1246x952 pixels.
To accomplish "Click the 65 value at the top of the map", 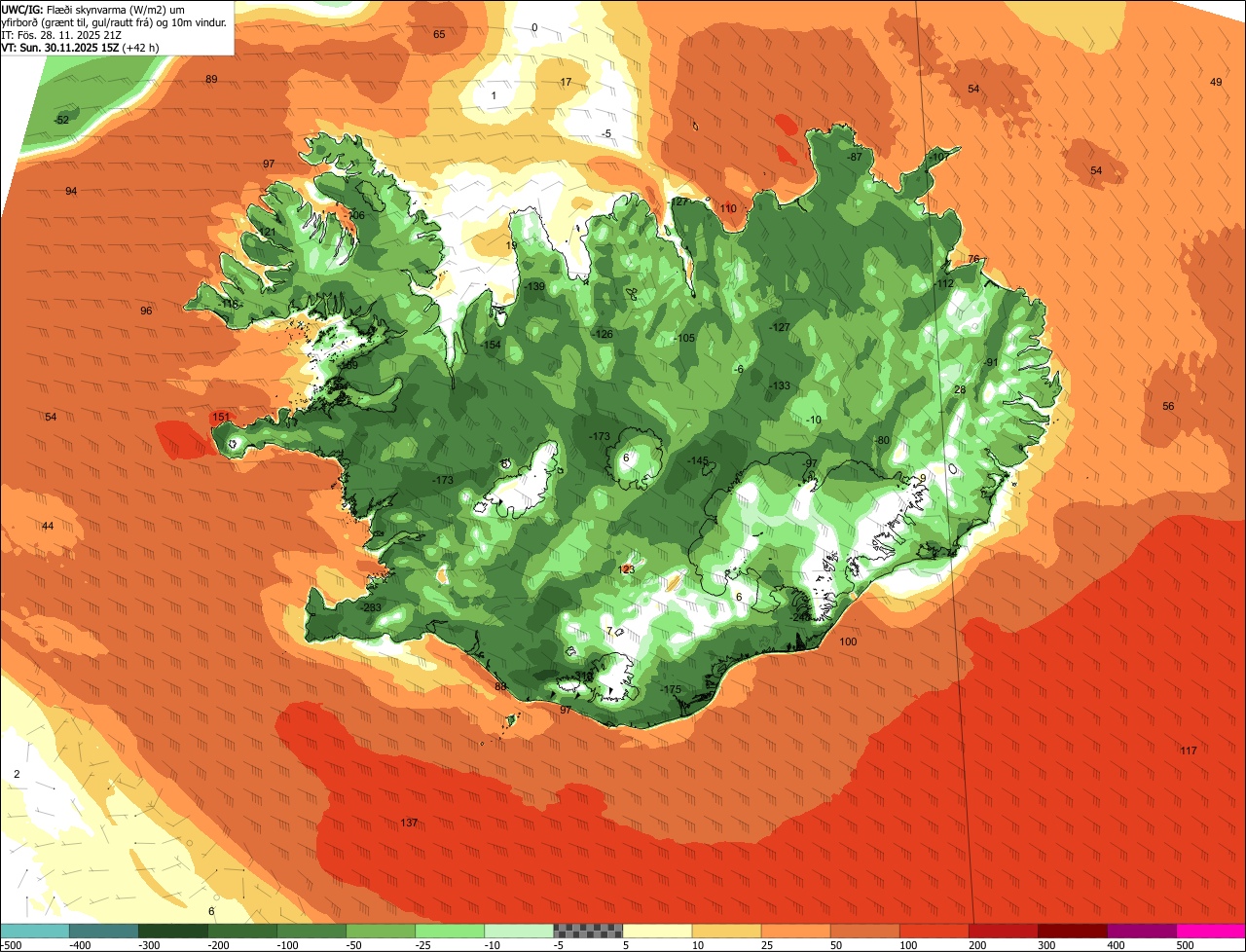I will (x=439, y=34).
